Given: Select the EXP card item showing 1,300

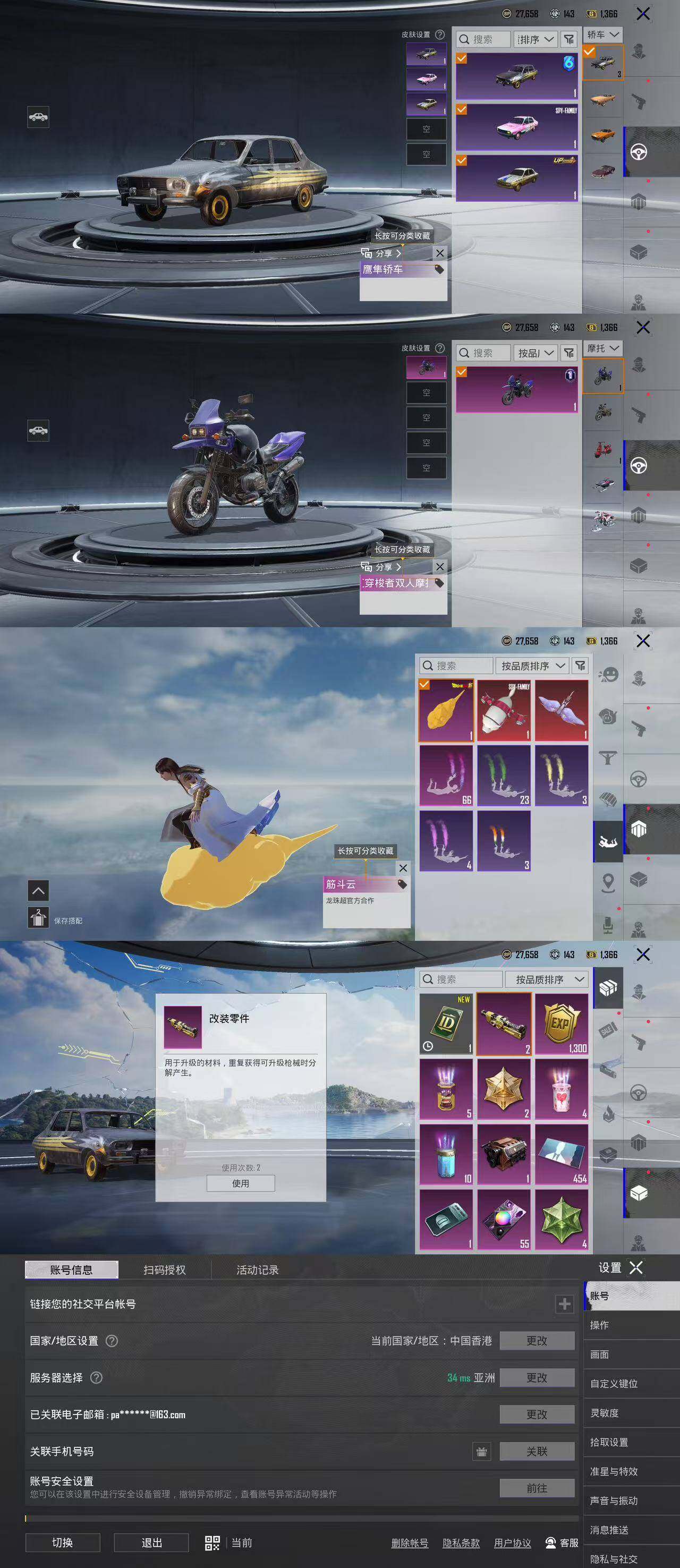Looking at the screenshot, I should (x=562, y=1024).
